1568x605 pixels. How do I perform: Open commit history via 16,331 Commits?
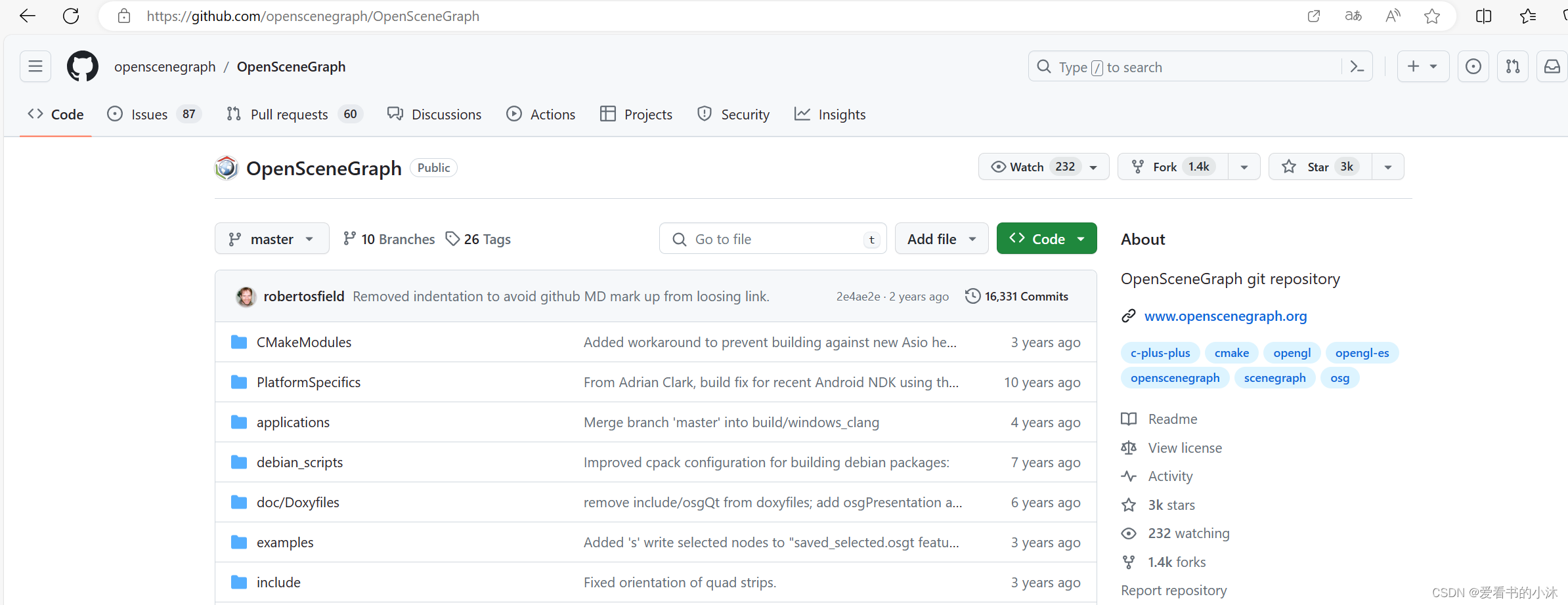[x=1016, y=297]
